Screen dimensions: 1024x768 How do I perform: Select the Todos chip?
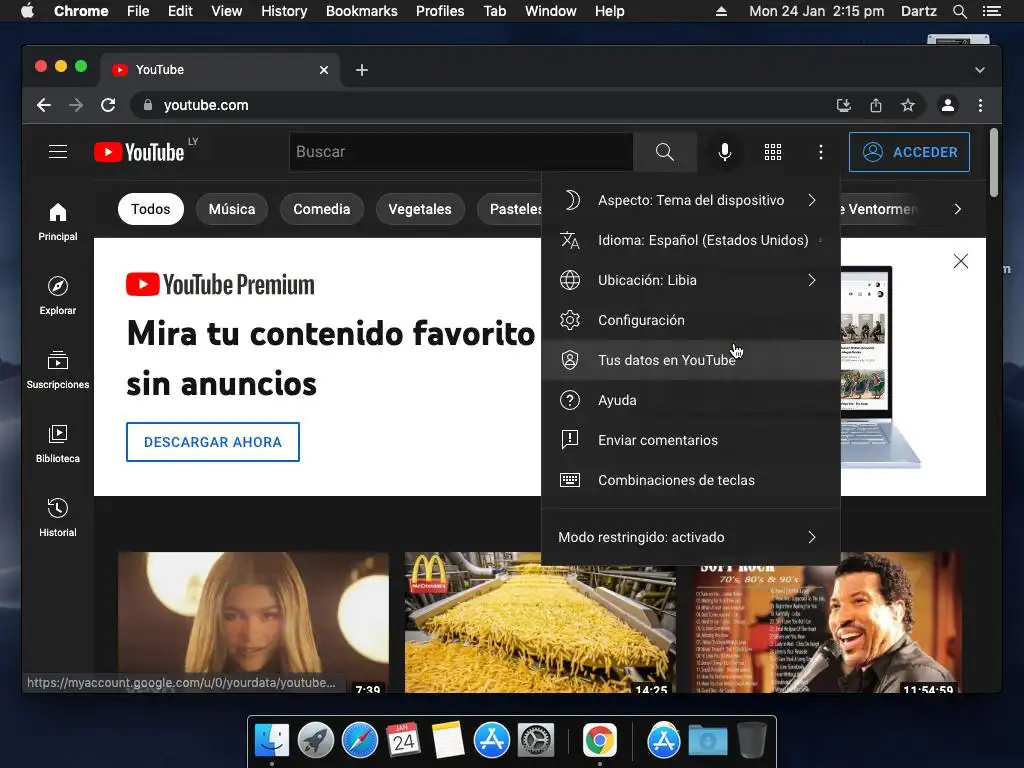tap(150, 209)
